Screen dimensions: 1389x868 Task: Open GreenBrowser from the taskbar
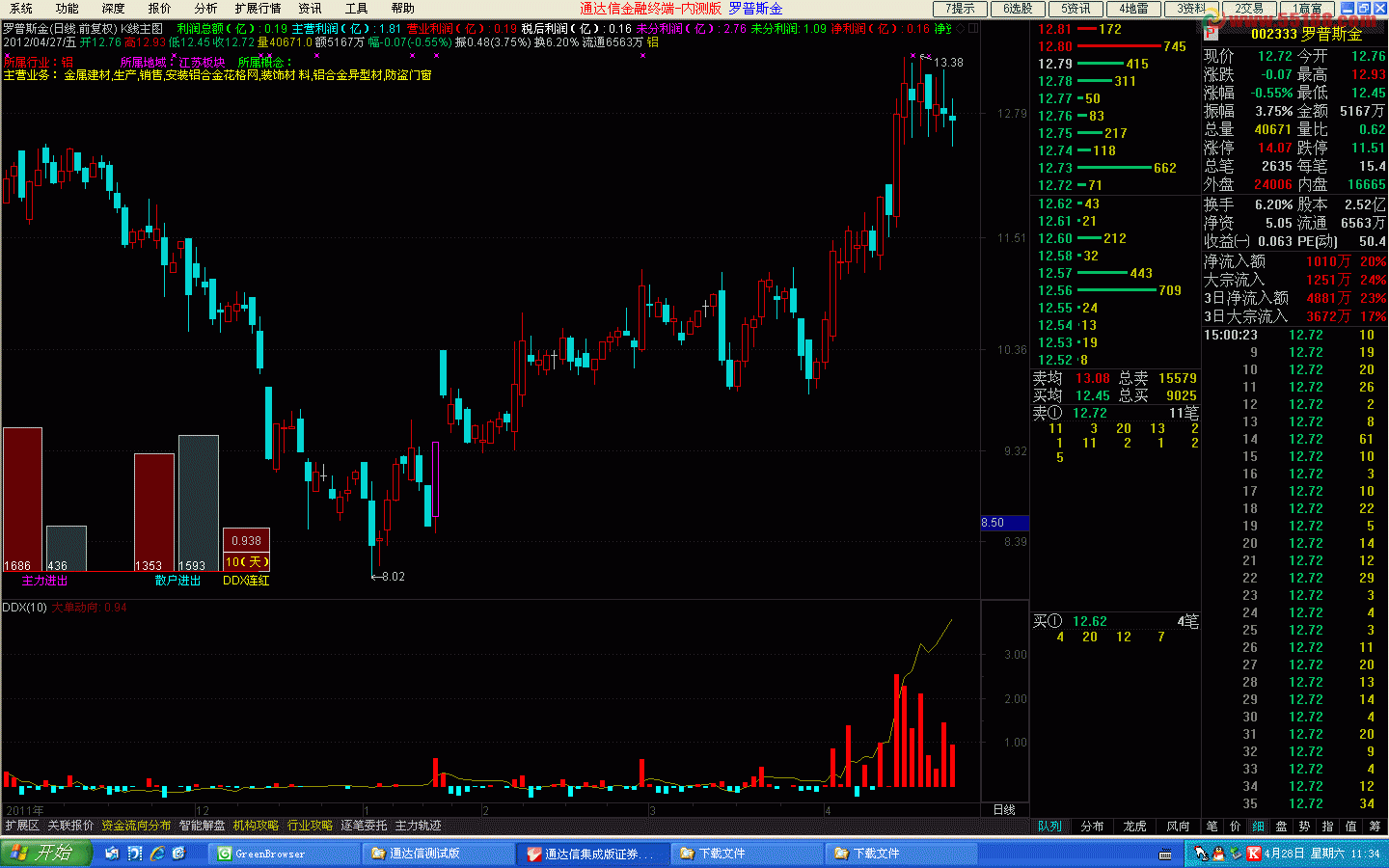284,854
